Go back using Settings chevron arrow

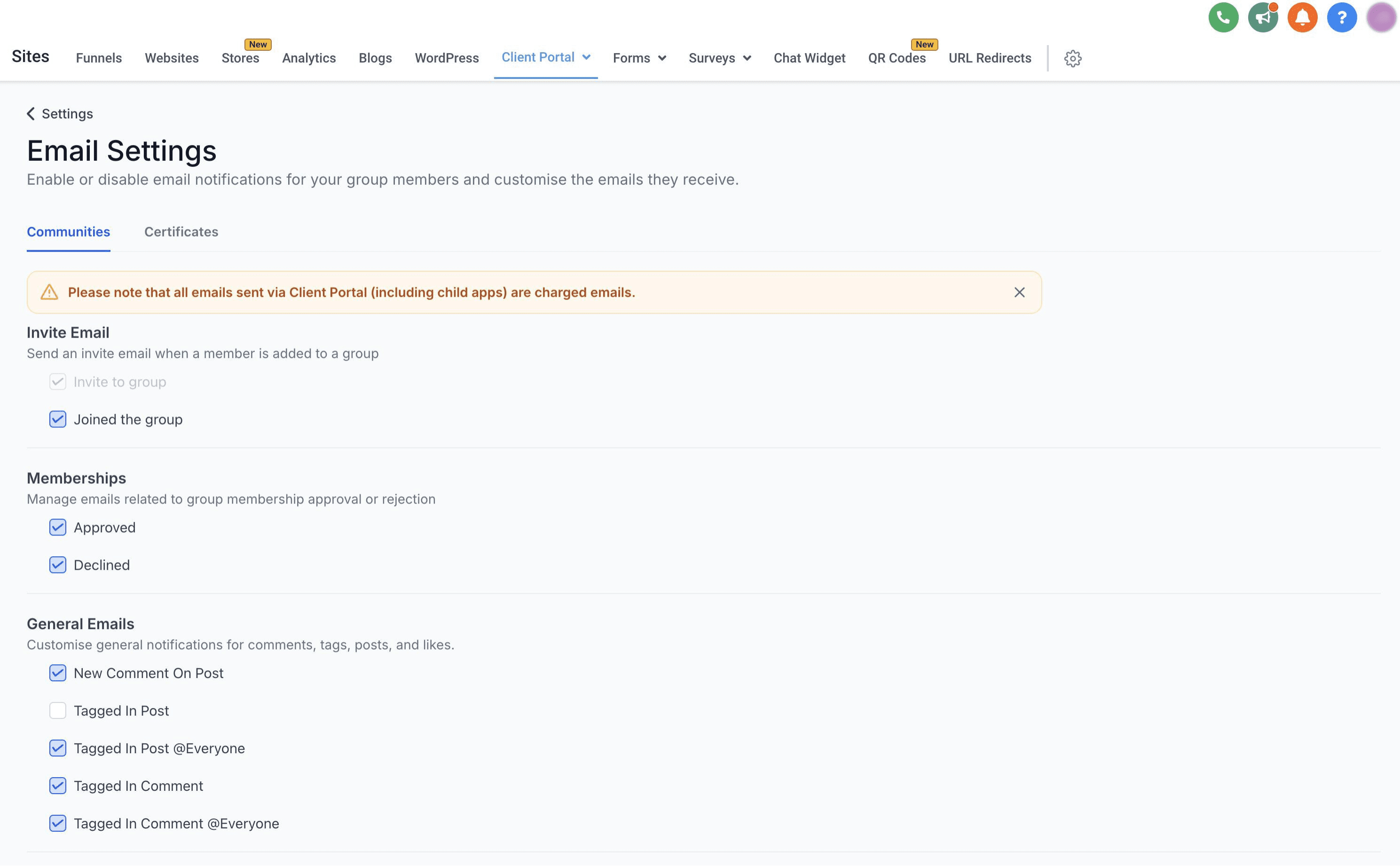31,113
